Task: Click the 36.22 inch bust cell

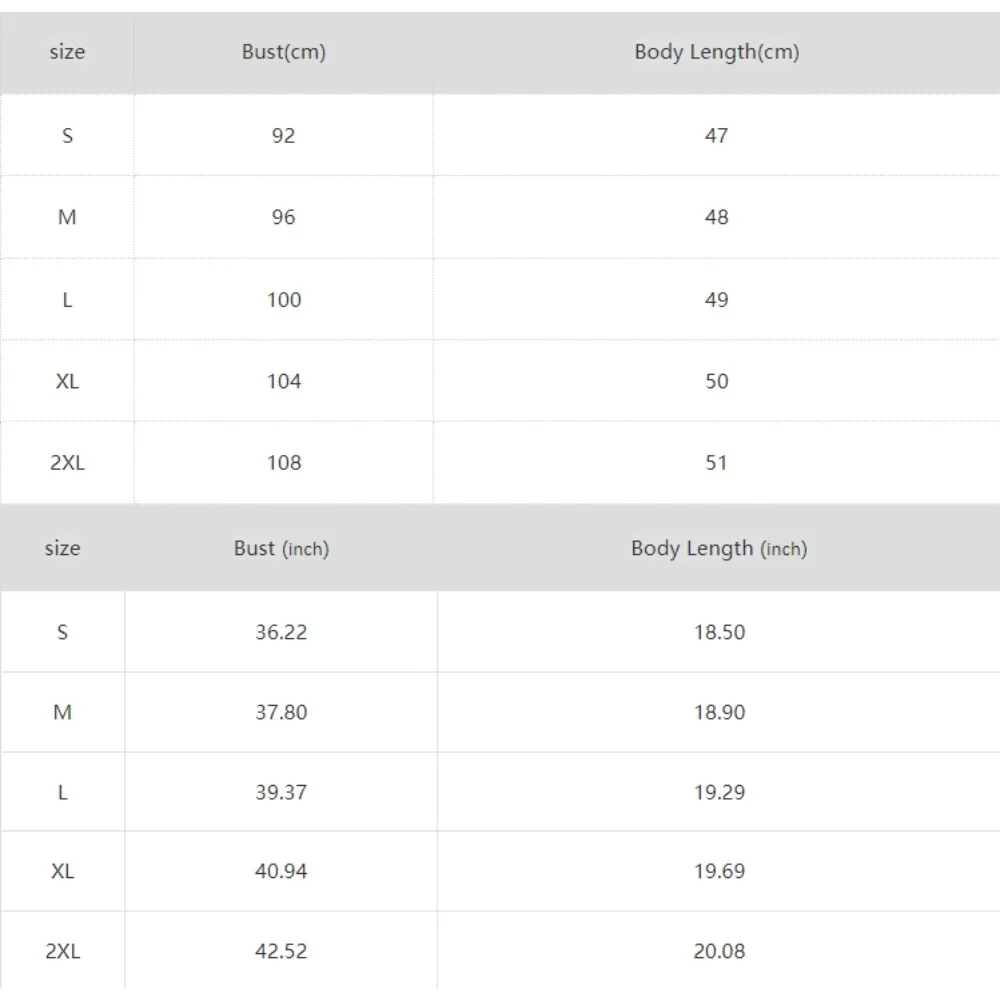Action: click(281, 632)
